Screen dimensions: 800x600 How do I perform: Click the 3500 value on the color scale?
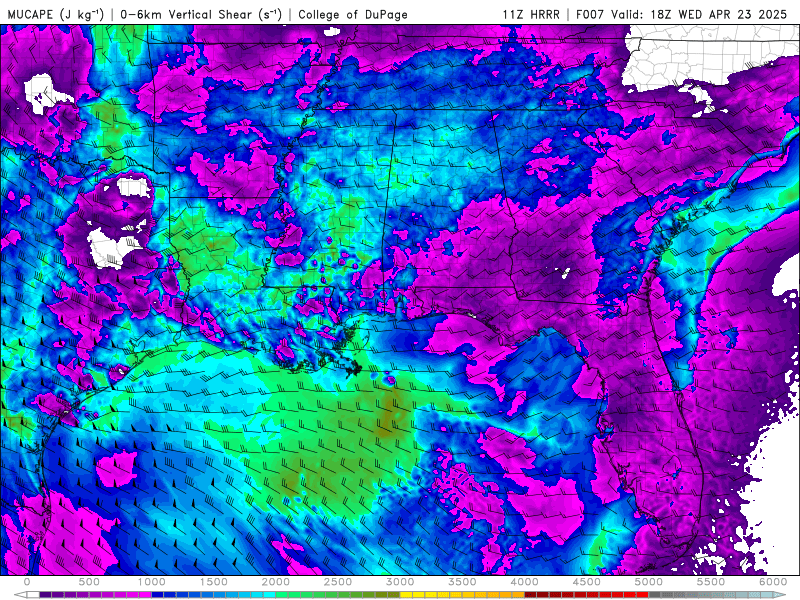[463, 582]
